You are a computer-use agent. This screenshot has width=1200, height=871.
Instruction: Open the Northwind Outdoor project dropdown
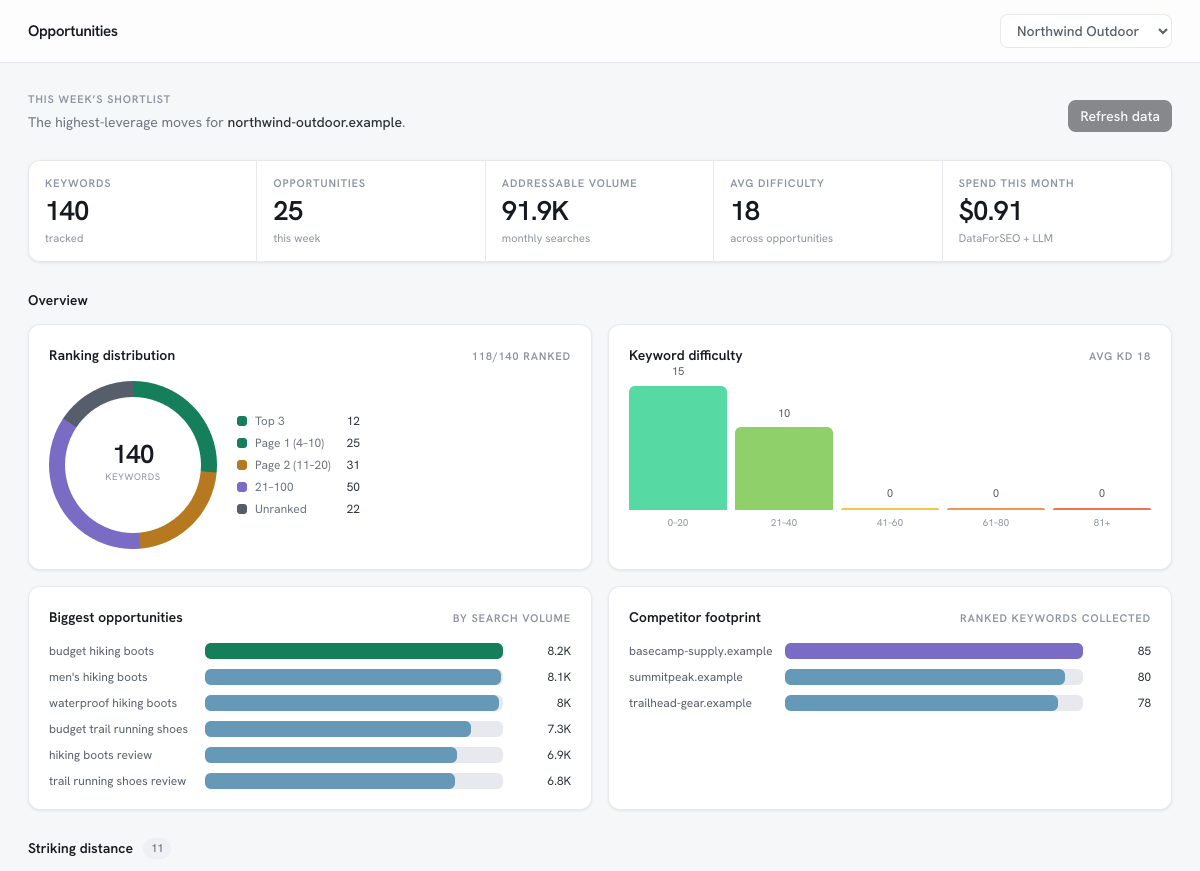point(1085,31)
